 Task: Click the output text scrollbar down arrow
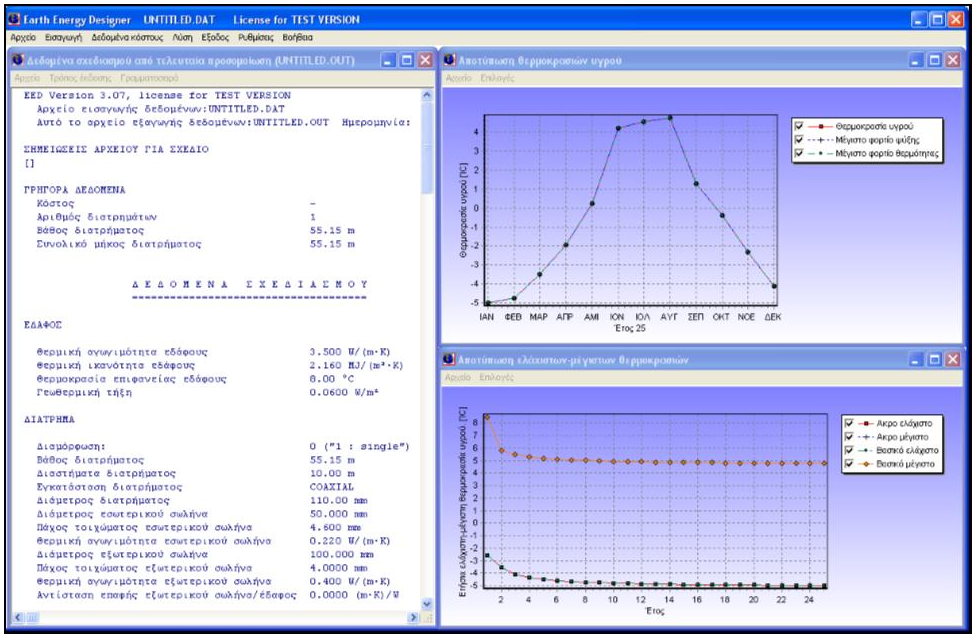(427, 604)
